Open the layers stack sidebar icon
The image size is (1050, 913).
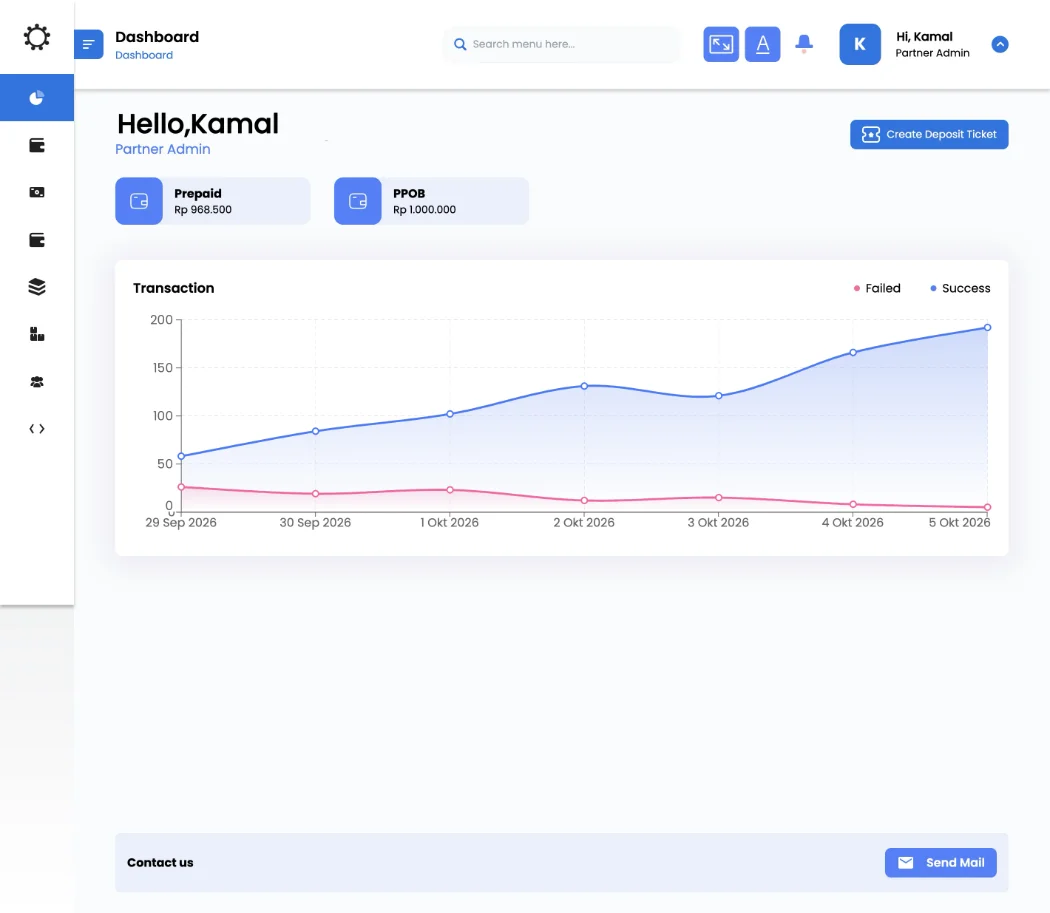click(37, 287)
